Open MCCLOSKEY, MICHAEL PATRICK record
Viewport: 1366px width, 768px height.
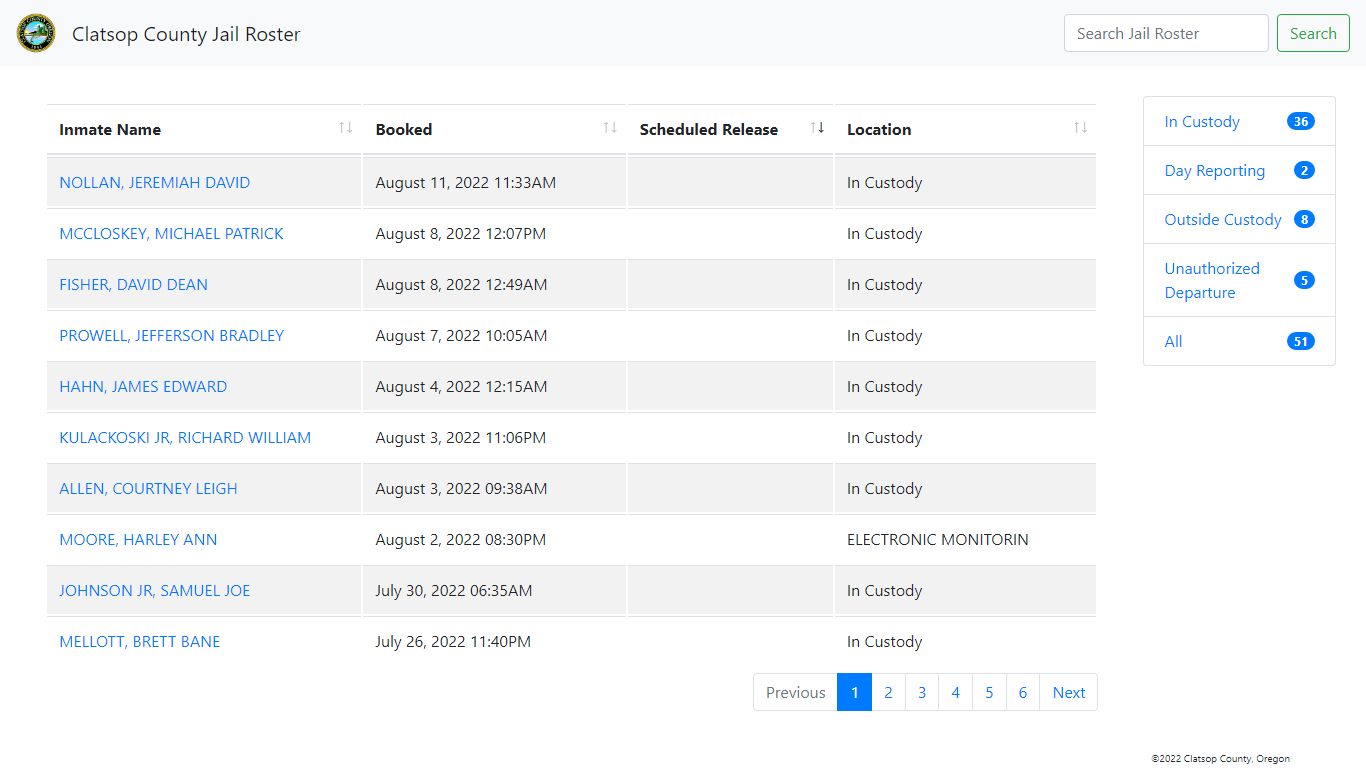pyautogui.click(x=171, y=234)
